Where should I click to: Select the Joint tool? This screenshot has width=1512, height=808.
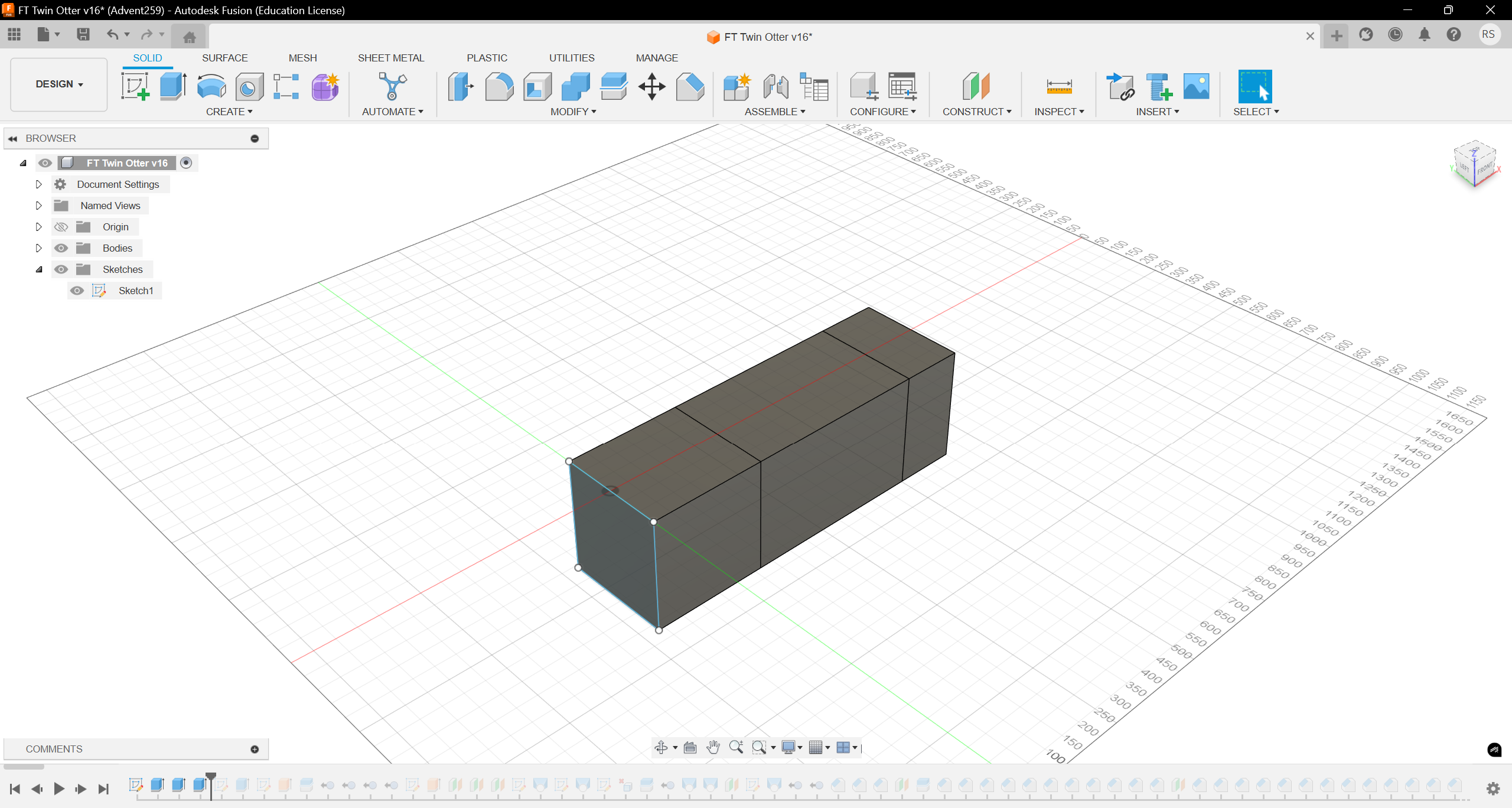[x=775, y=86]
